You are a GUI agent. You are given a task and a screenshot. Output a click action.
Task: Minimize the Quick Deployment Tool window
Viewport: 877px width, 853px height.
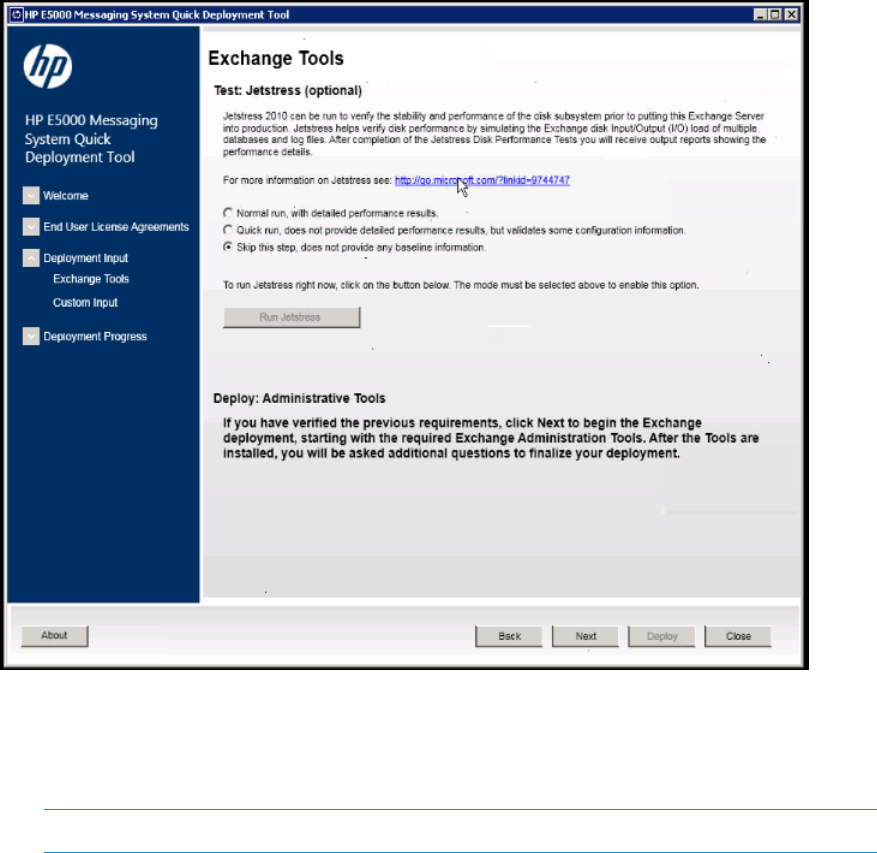pos(760,15)
